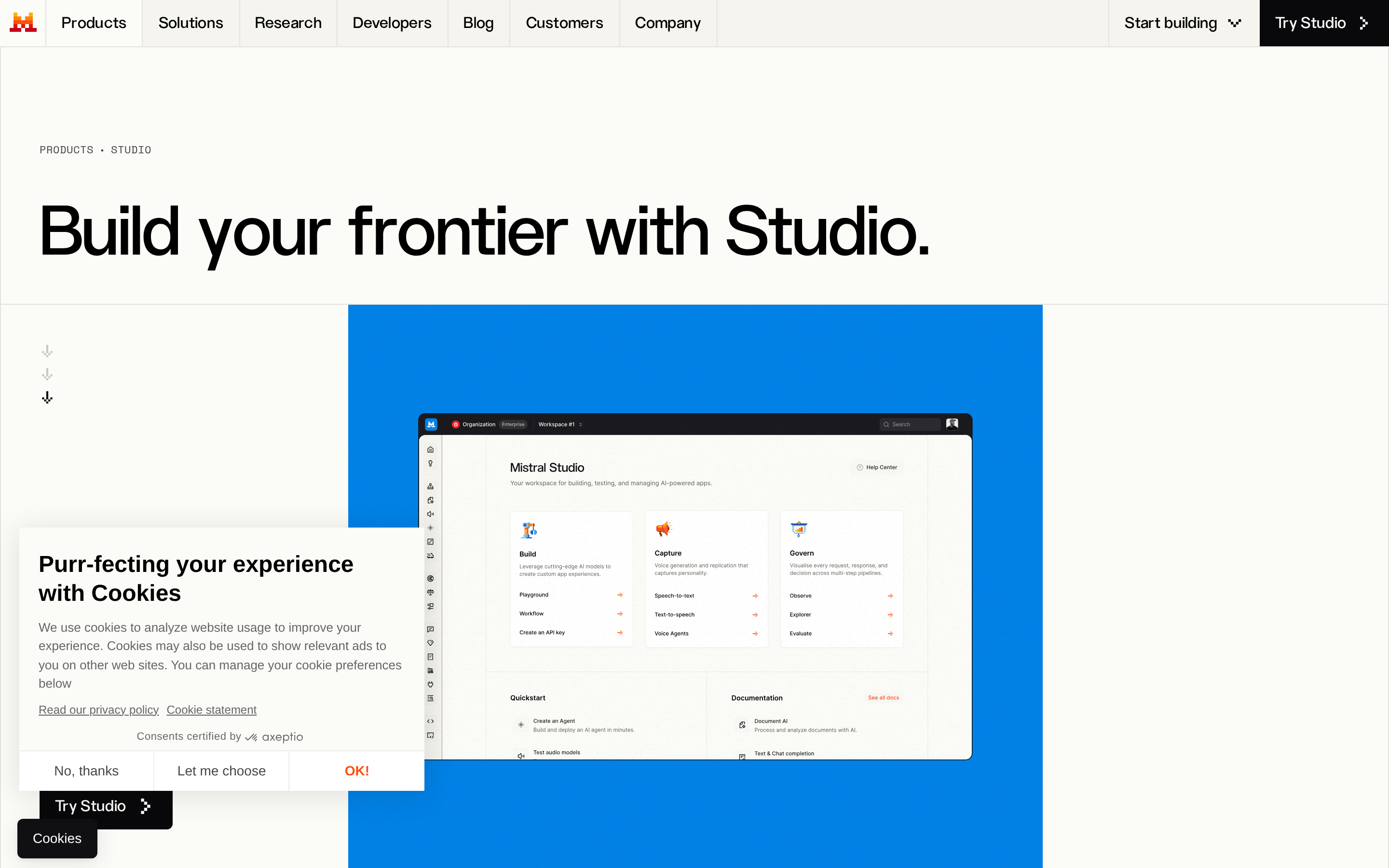This screenshot has width=1389, height=868.
Task: Click the Document AI icon under Documentation
Action: [x=742, y=725]
